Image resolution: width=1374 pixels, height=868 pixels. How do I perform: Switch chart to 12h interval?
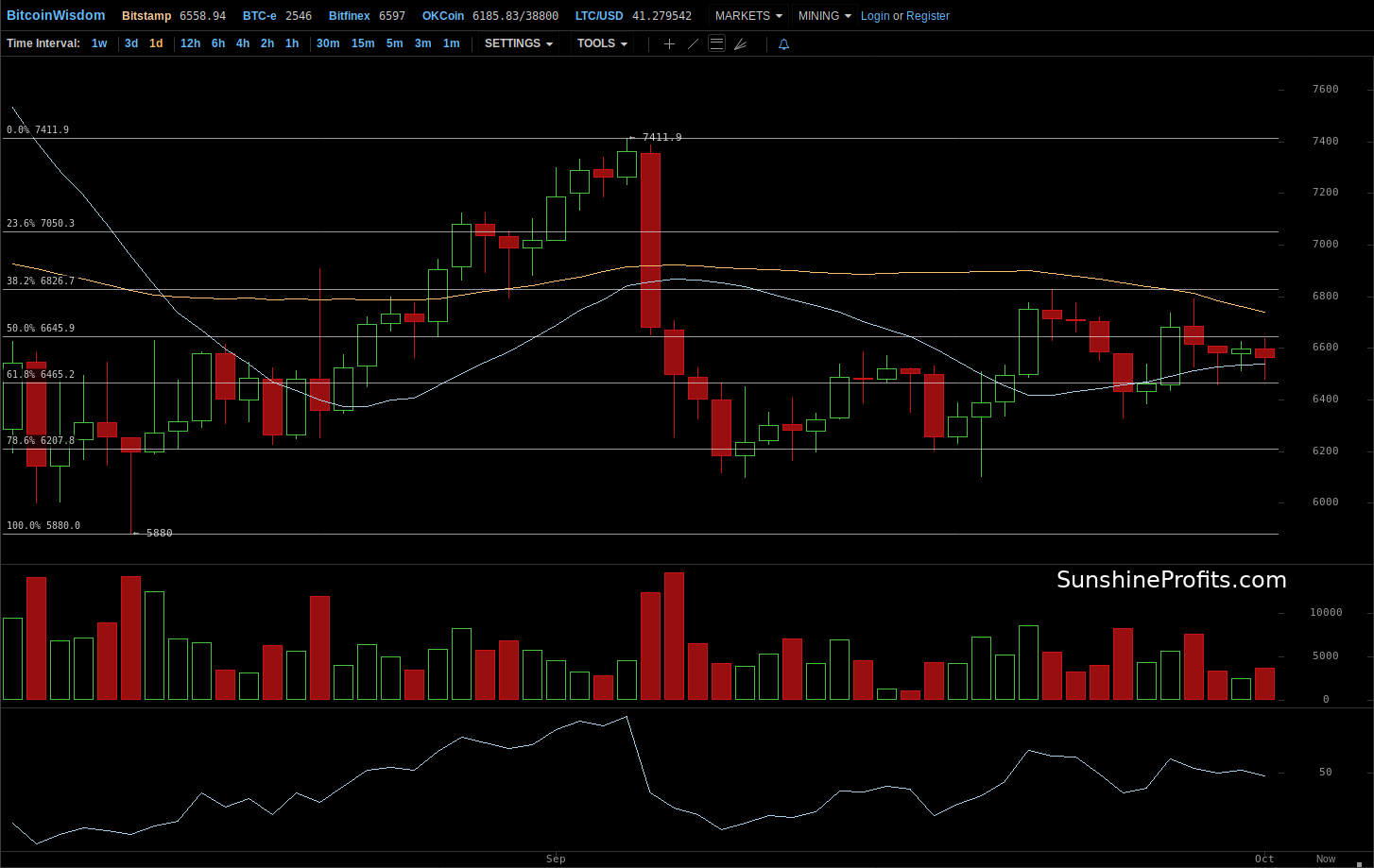point(190,43)
